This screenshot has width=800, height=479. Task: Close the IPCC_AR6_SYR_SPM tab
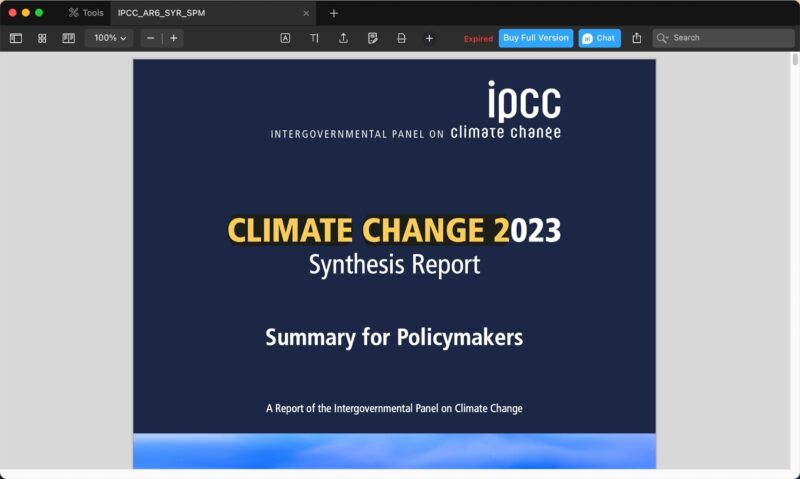tap(306, 13)
